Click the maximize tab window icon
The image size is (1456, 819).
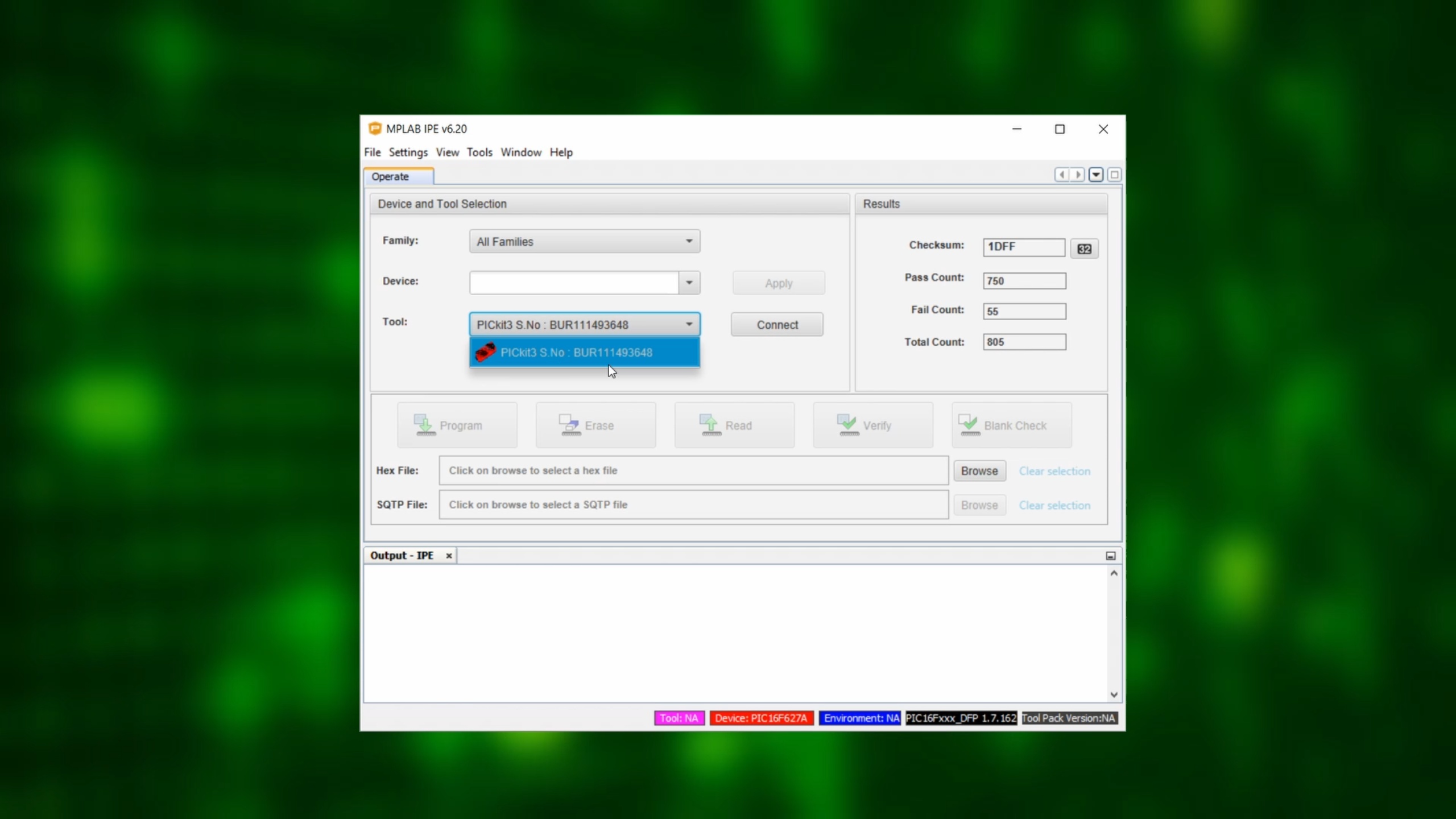(x=1114, y=175)
